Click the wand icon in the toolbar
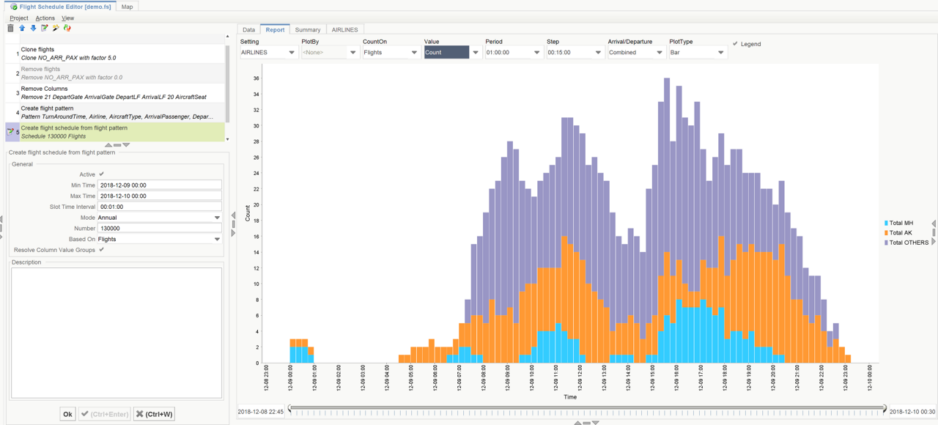 [55, 28]
